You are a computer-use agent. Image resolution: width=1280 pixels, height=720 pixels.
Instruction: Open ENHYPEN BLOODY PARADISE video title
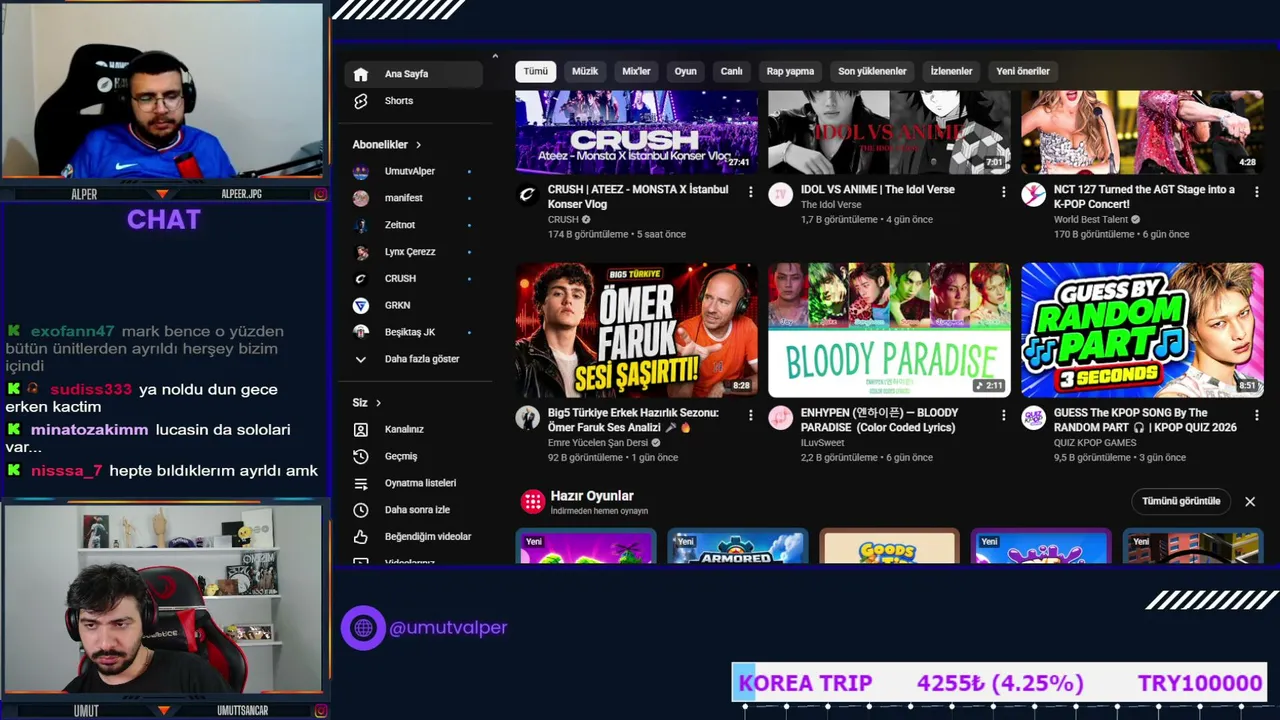(x=880, y=420)
